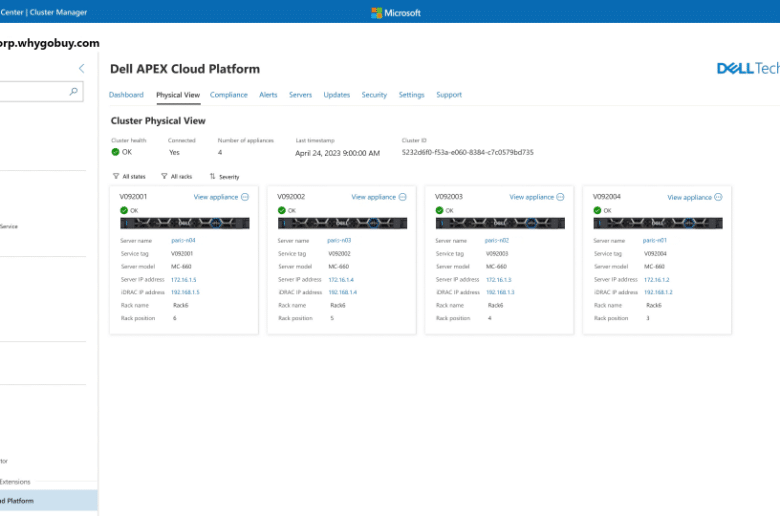The height and width of the screenshot is (516, 780).
Task: Click the Cluster Physical View heading
Action: point(158,121)
